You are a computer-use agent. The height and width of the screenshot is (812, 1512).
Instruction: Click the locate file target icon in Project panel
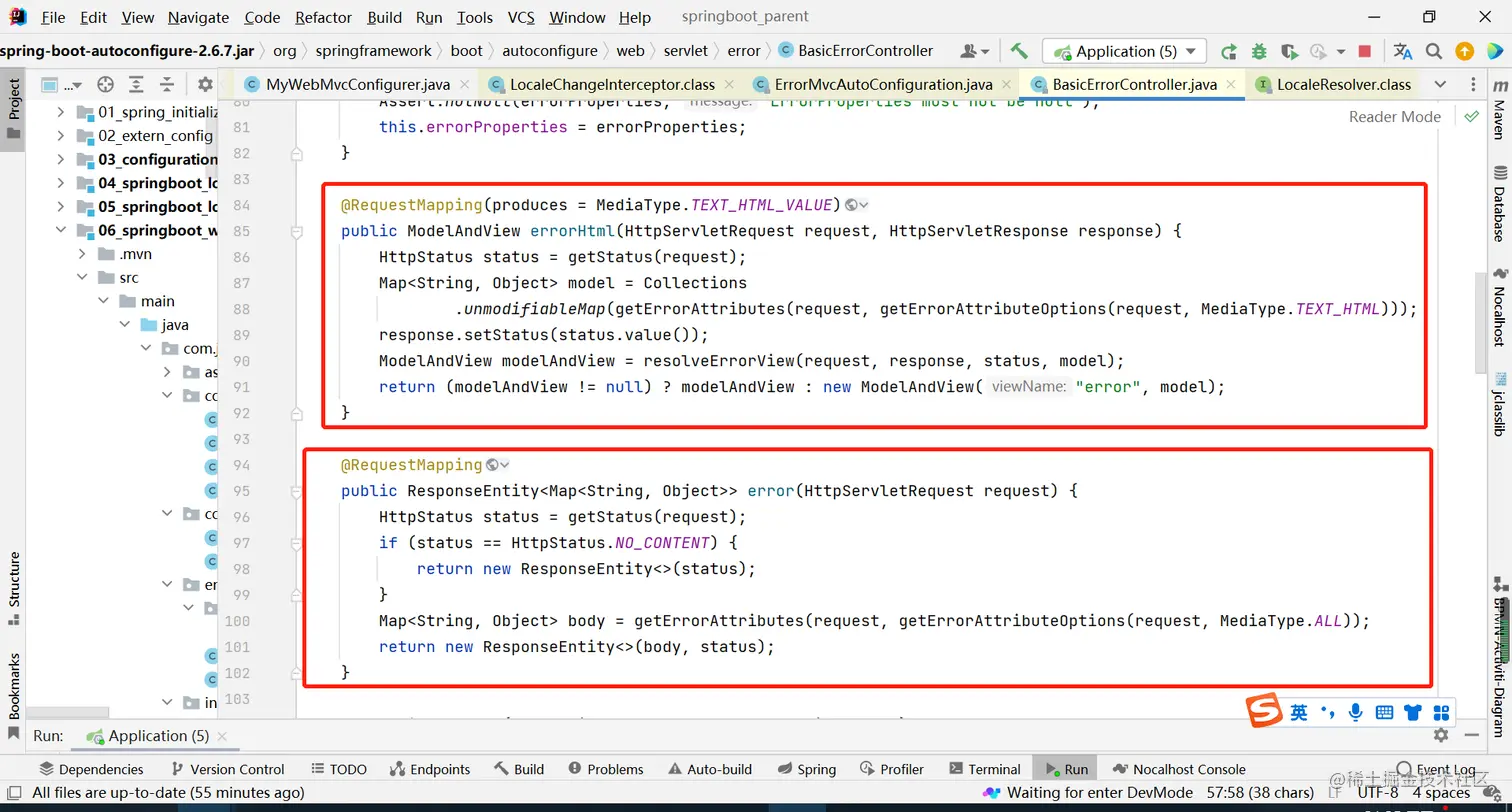[105, 84]
